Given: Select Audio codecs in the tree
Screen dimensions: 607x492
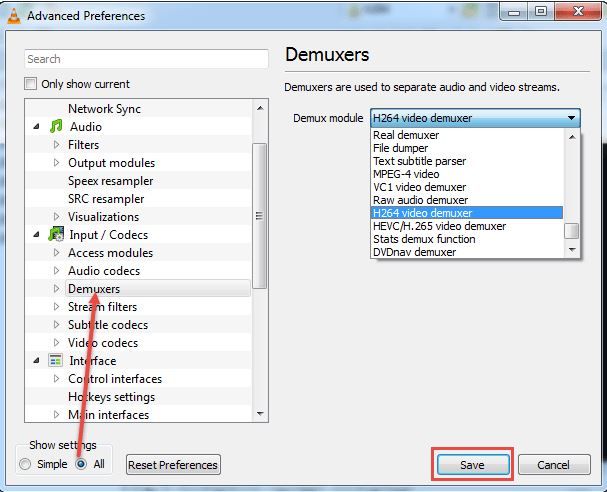Looking at the screenshot, I should (104, 270).
